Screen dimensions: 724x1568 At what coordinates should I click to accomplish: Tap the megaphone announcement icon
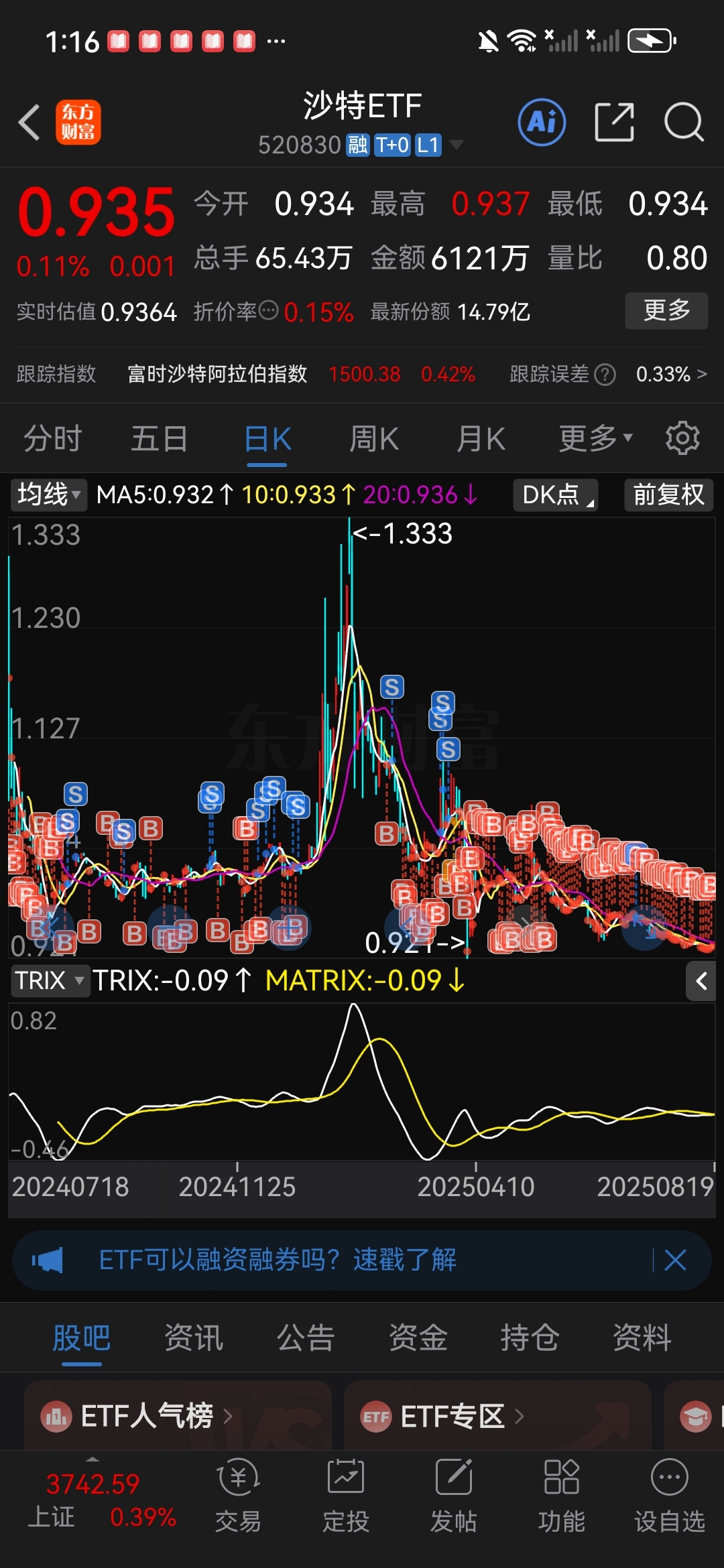coord(48,1260)
